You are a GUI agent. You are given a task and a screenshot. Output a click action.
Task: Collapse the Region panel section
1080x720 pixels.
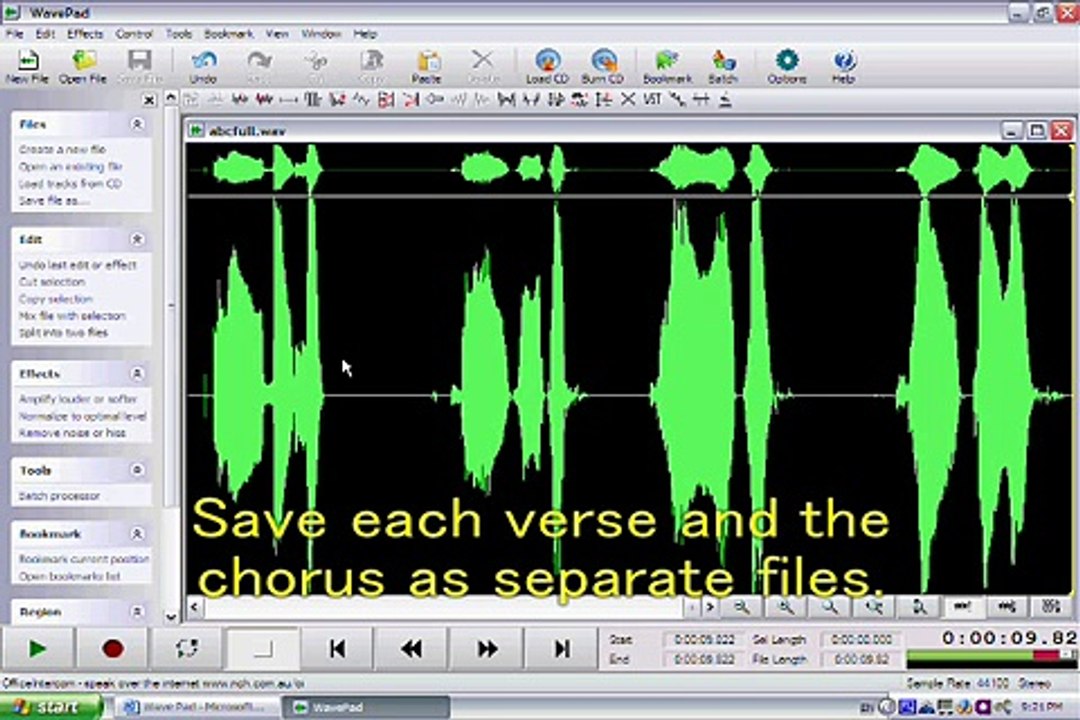pos(137,612)
